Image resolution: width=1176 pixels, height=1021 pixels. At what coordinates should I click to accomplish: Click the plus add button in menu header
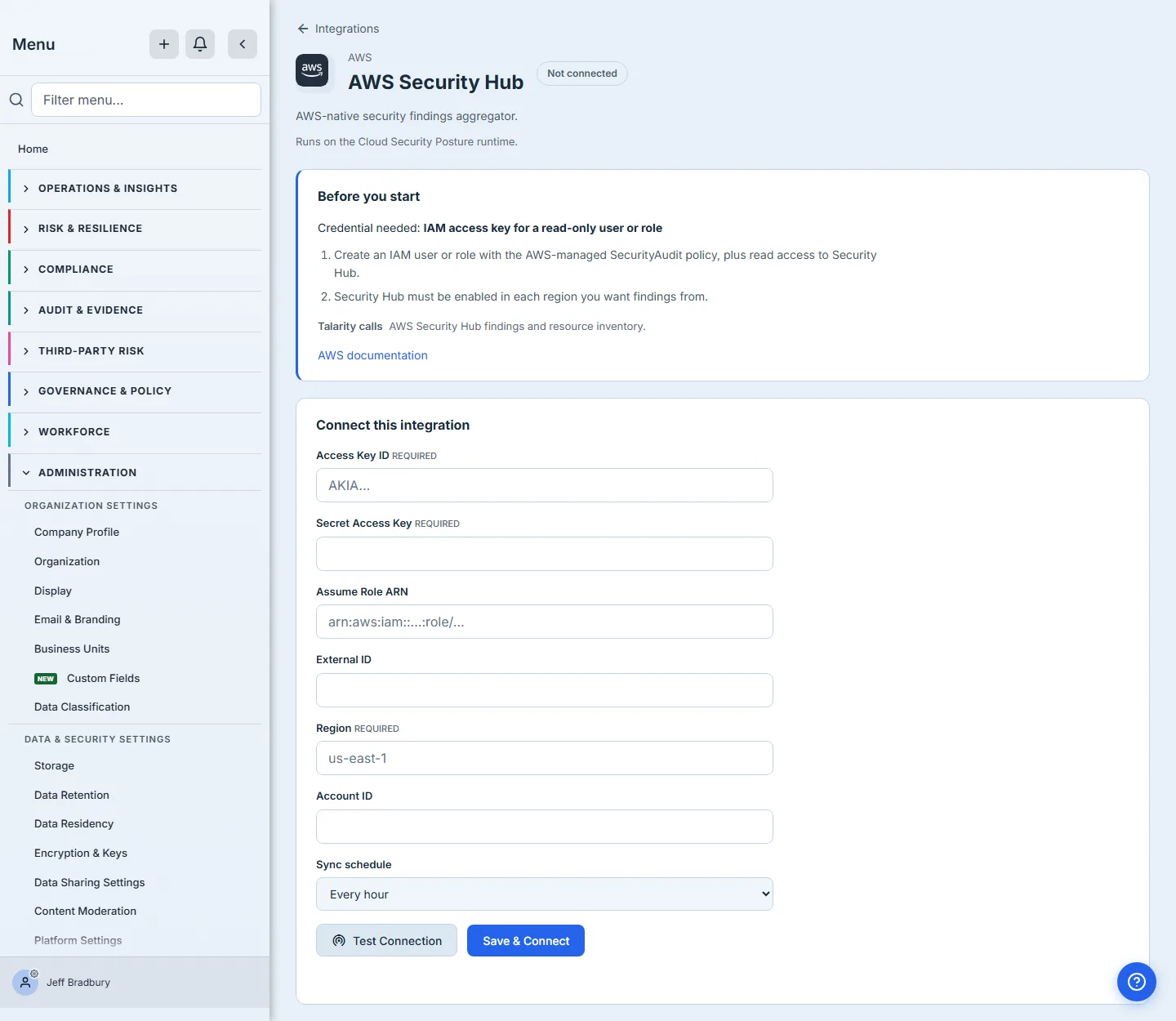(x=164, y=44)
